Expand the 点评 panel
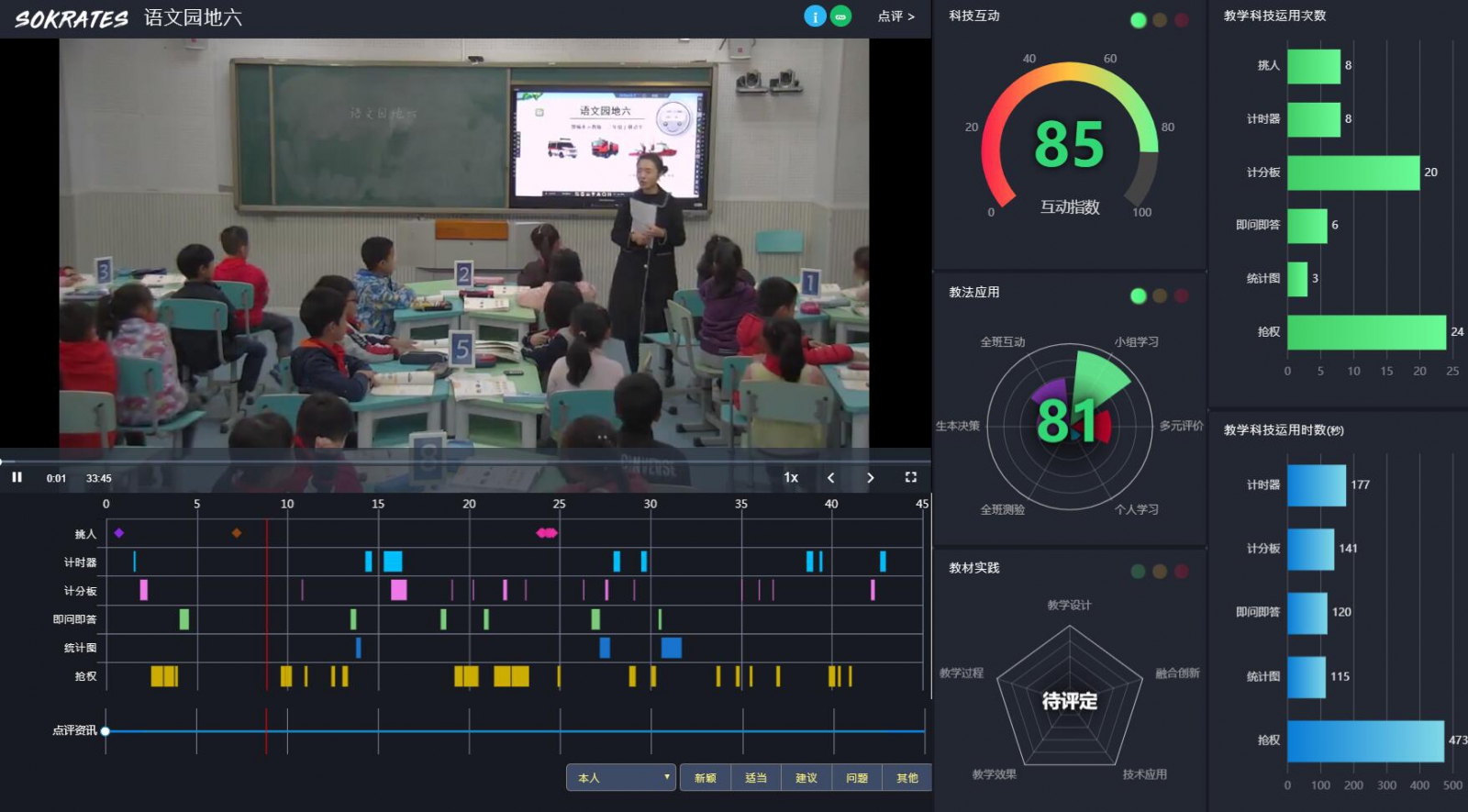This screenshot has width=1468, height=812. (x=895, y=17)
